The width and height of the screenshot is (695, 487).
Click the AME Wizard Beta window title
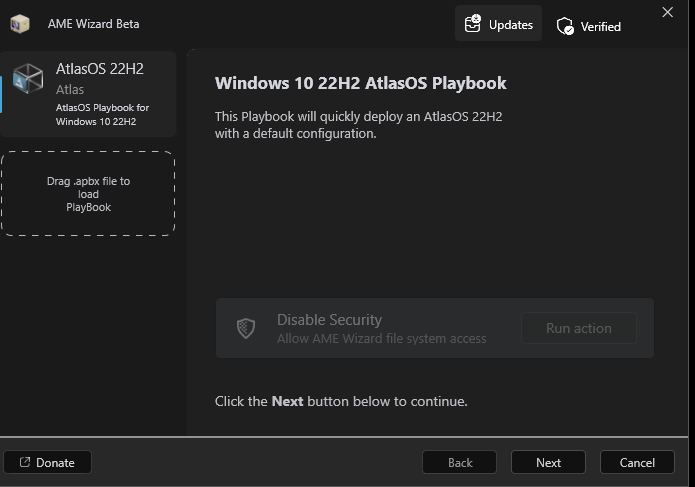[x=94, y=24]
